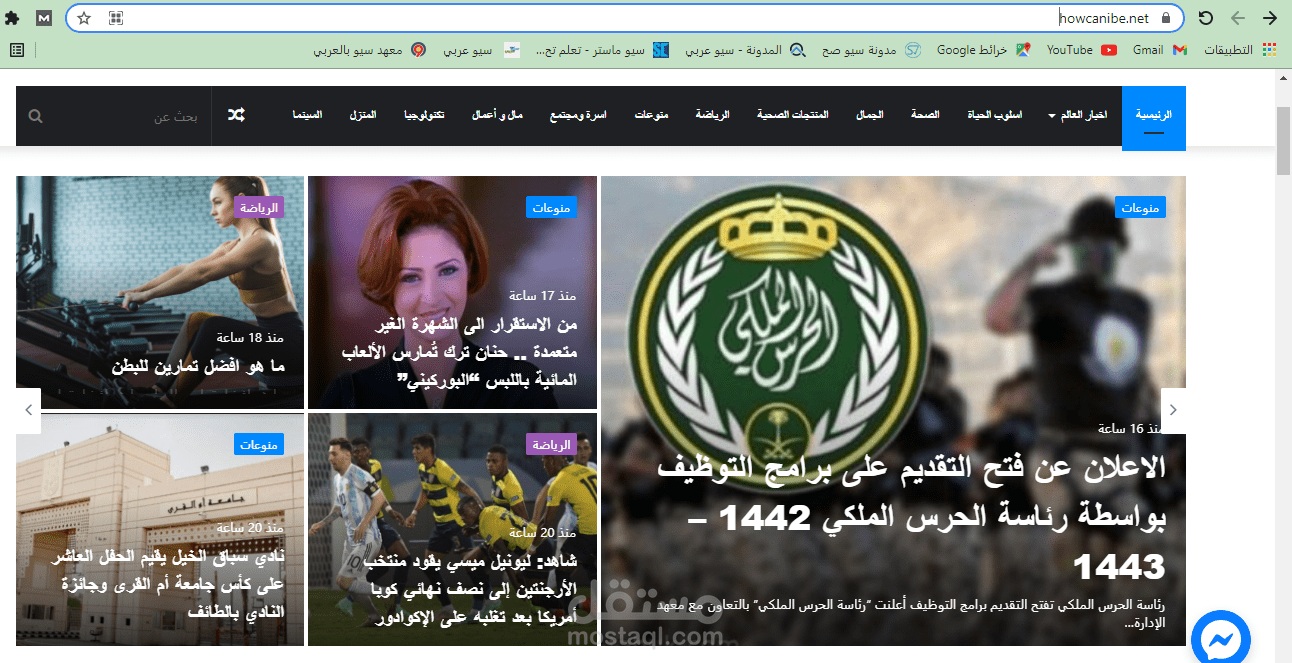The width and height of the screenshot is (1292, 663).
Task: Click the random article shuffle icon
Action: coord(236,115)
